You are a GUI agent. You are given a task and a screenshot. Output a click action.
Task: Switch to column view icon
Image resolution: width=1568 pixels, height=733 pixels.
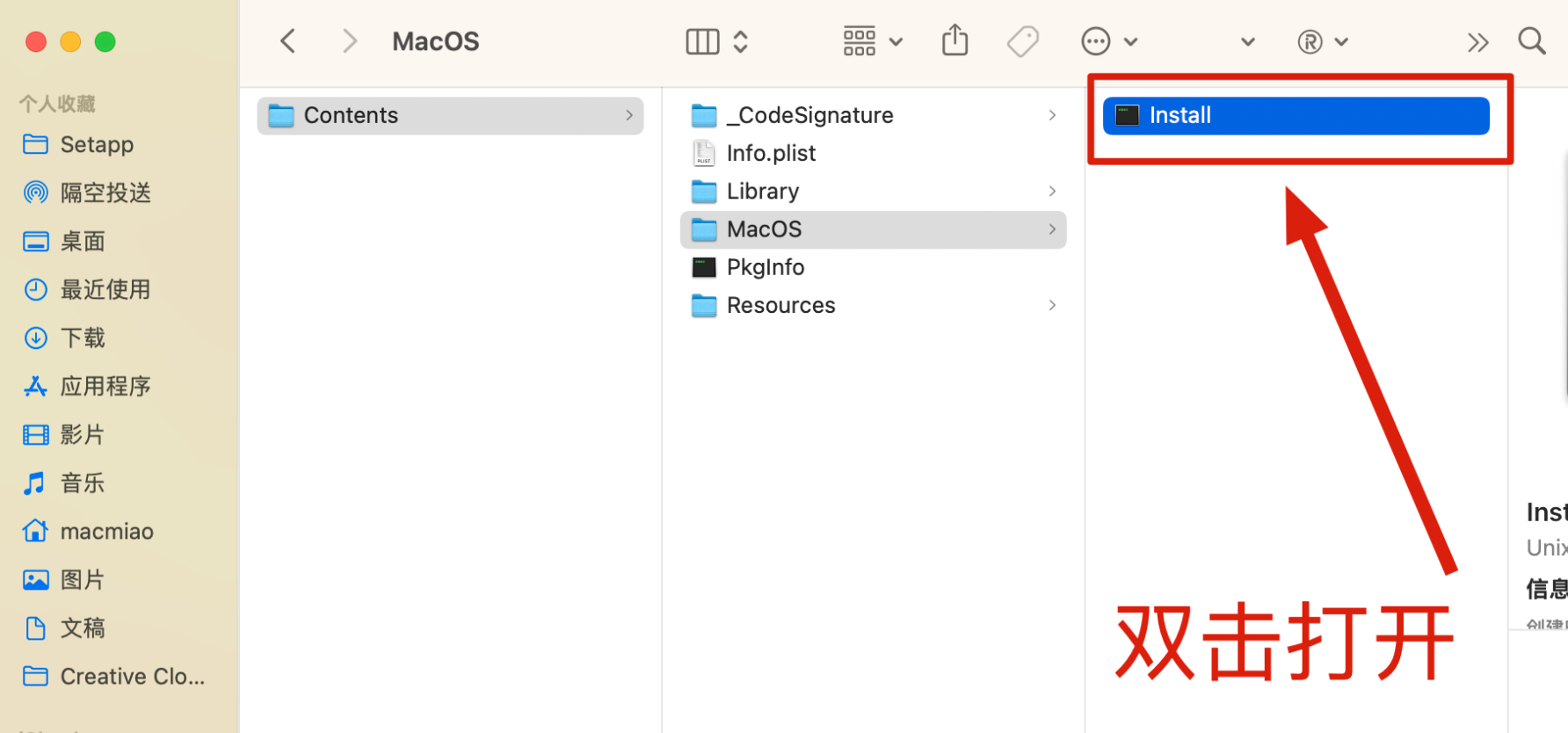pos(702,41)
